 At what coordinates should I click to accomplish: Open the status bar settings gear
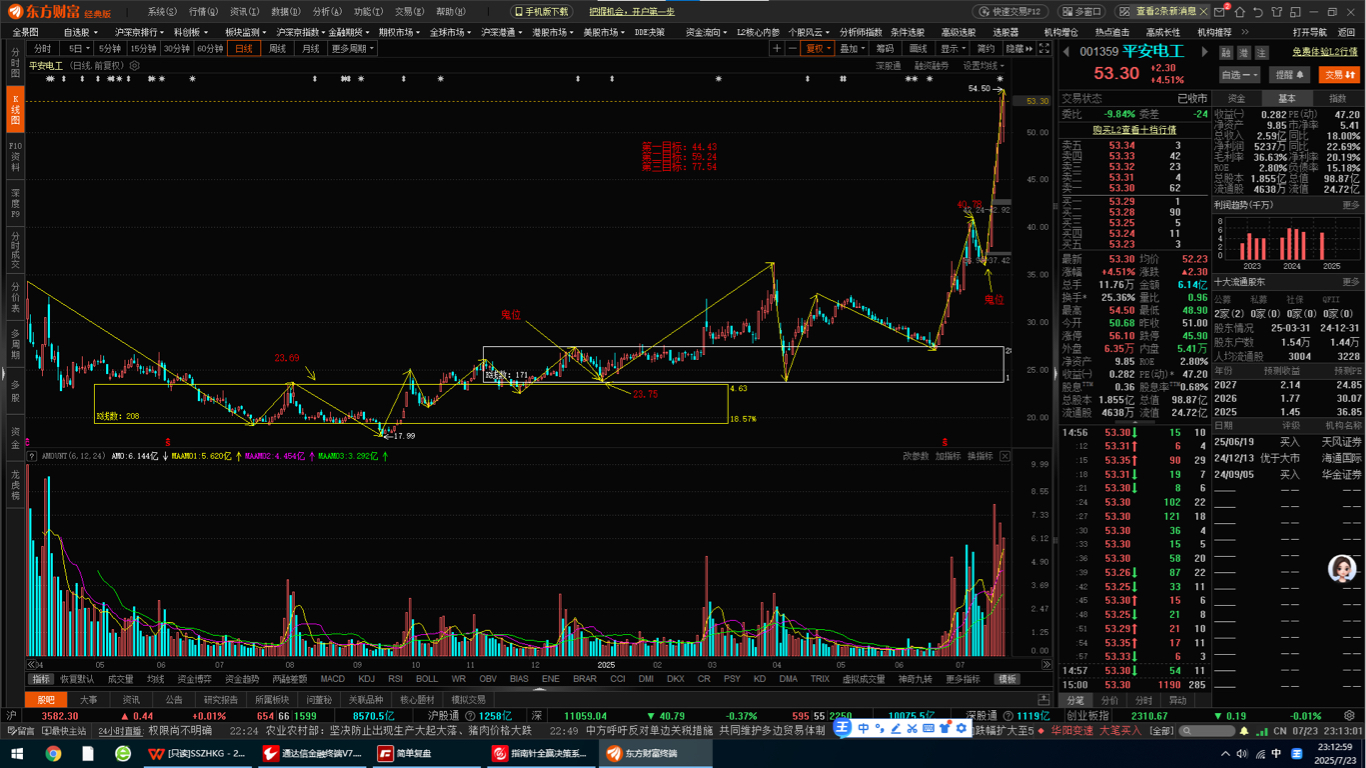coord(1349,715)
